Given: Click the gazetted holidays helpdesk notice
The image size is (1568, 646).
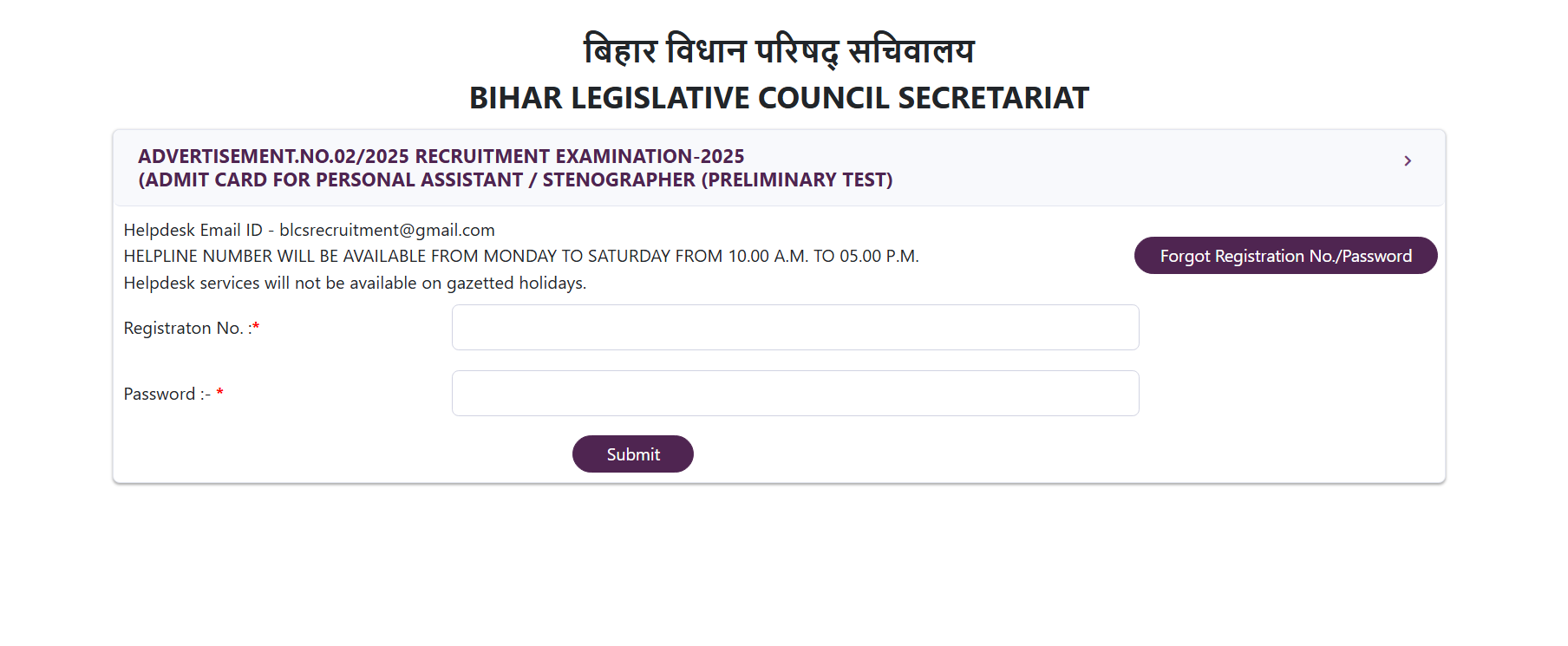Looking at the screenshot, I should [355, 284].
